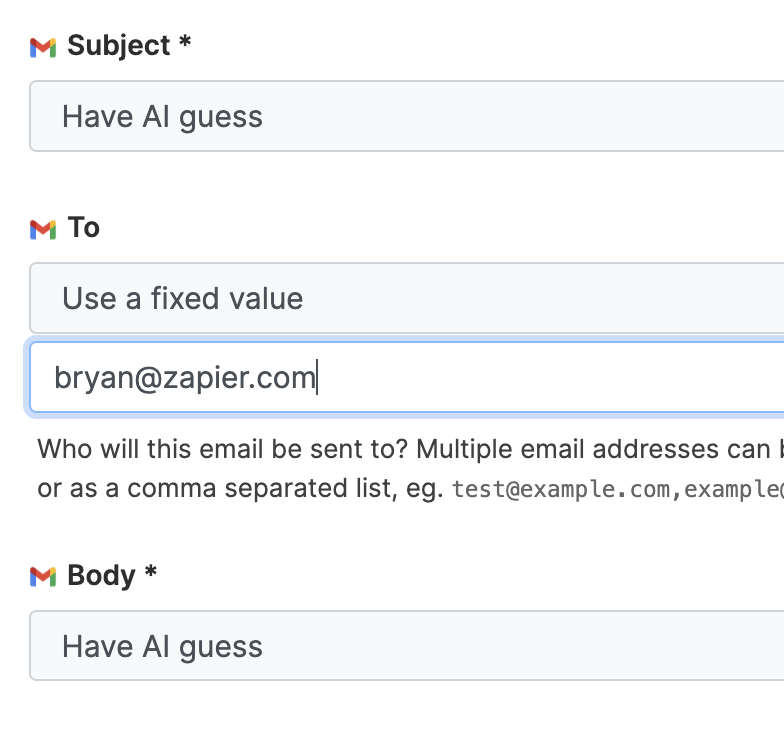Click the test@example.com example code text
This screenshot has height=744, width=784.
pos(560,489)
